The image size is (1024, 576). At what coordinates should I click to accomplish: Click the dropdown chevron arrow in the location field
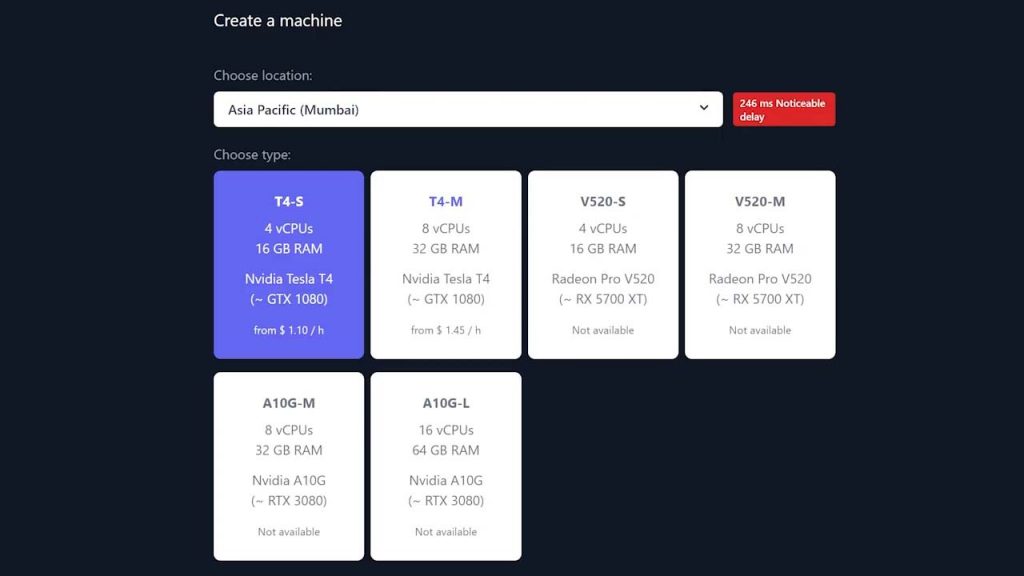click(703, 108)
